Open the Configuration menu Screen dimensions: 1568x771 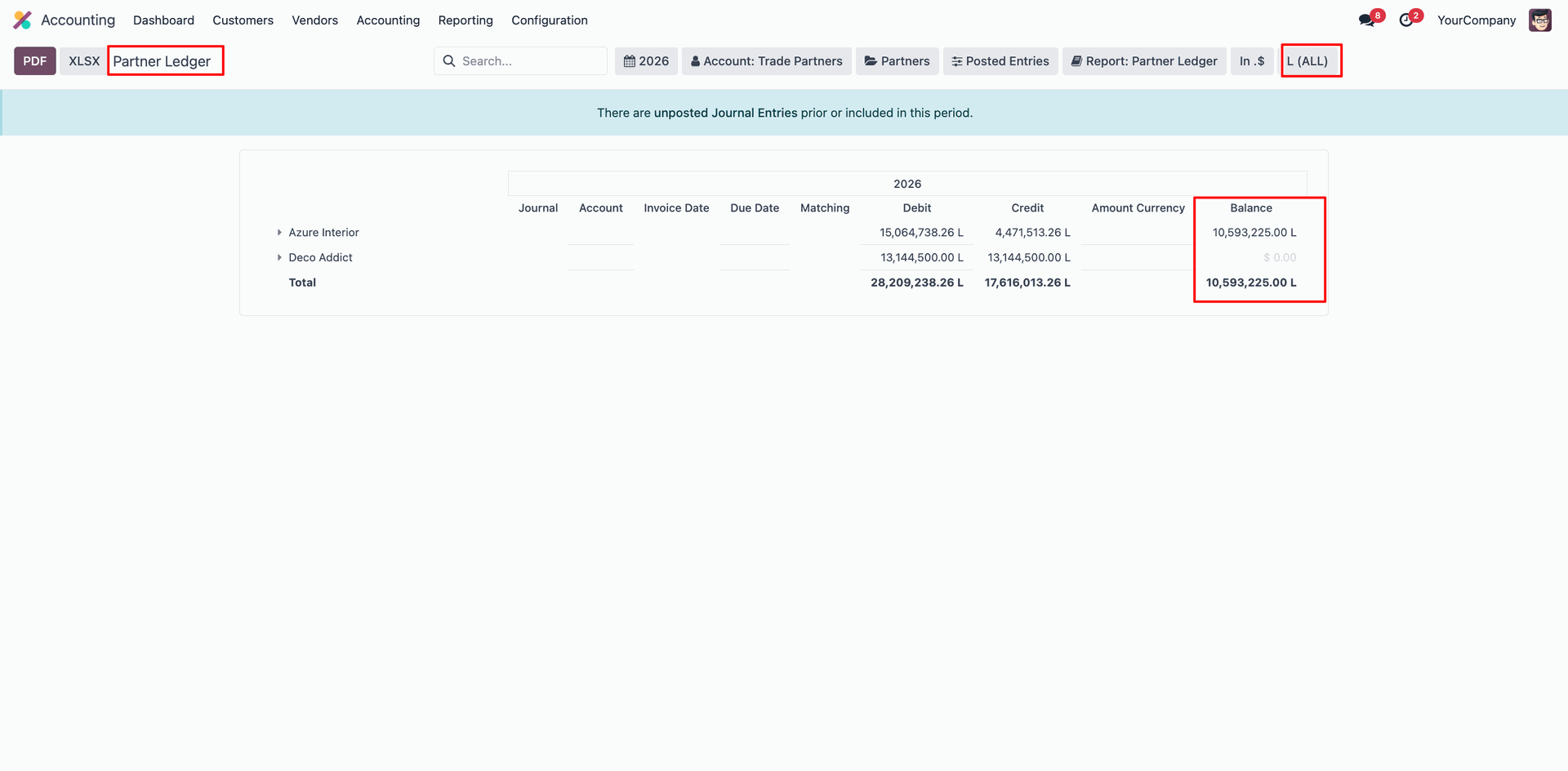[x=549, y=20]
